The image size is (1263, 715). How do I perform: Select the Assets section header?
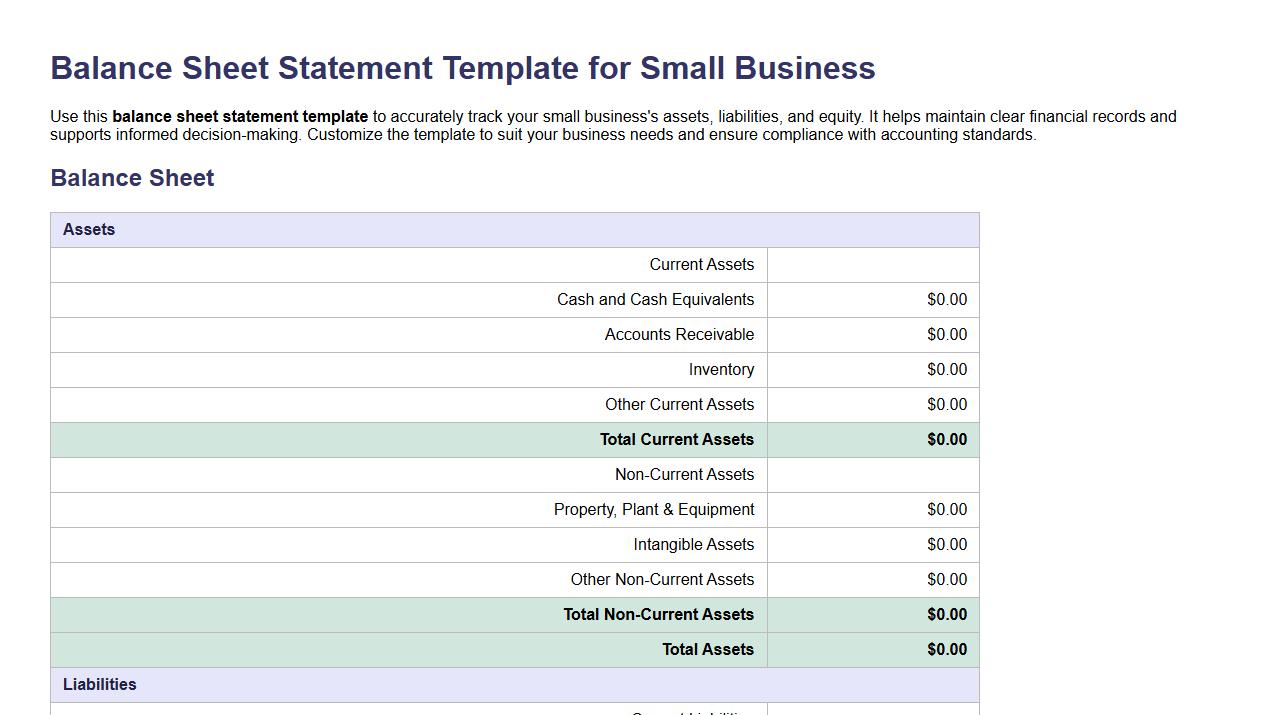click(89, 229)
